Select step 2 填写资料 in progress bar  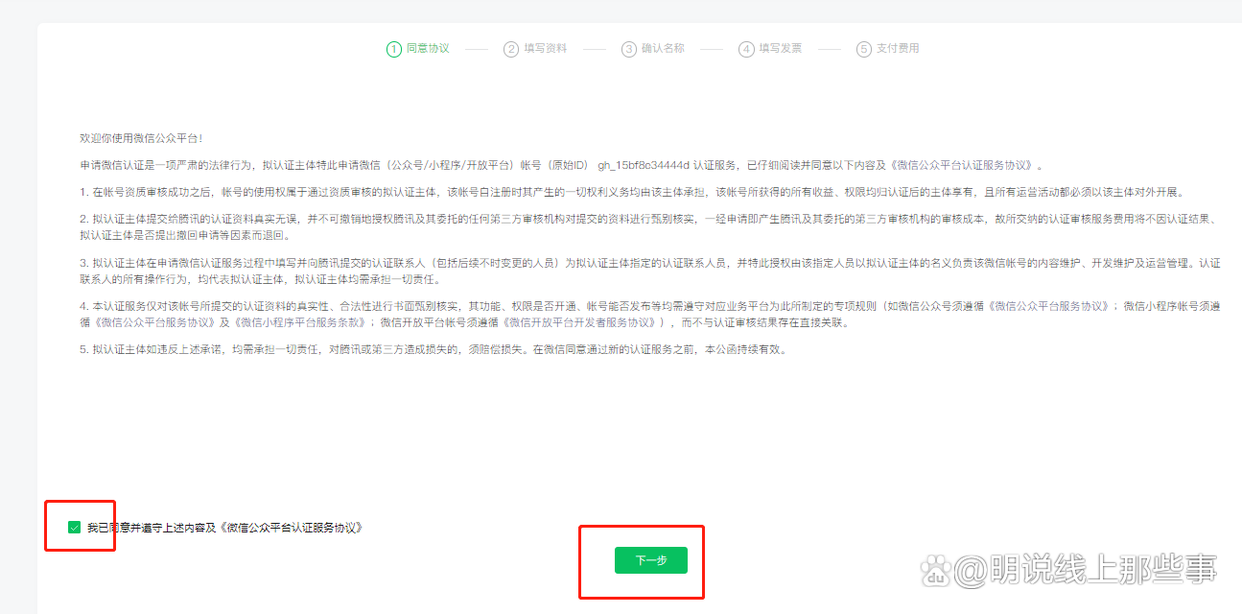535,48
